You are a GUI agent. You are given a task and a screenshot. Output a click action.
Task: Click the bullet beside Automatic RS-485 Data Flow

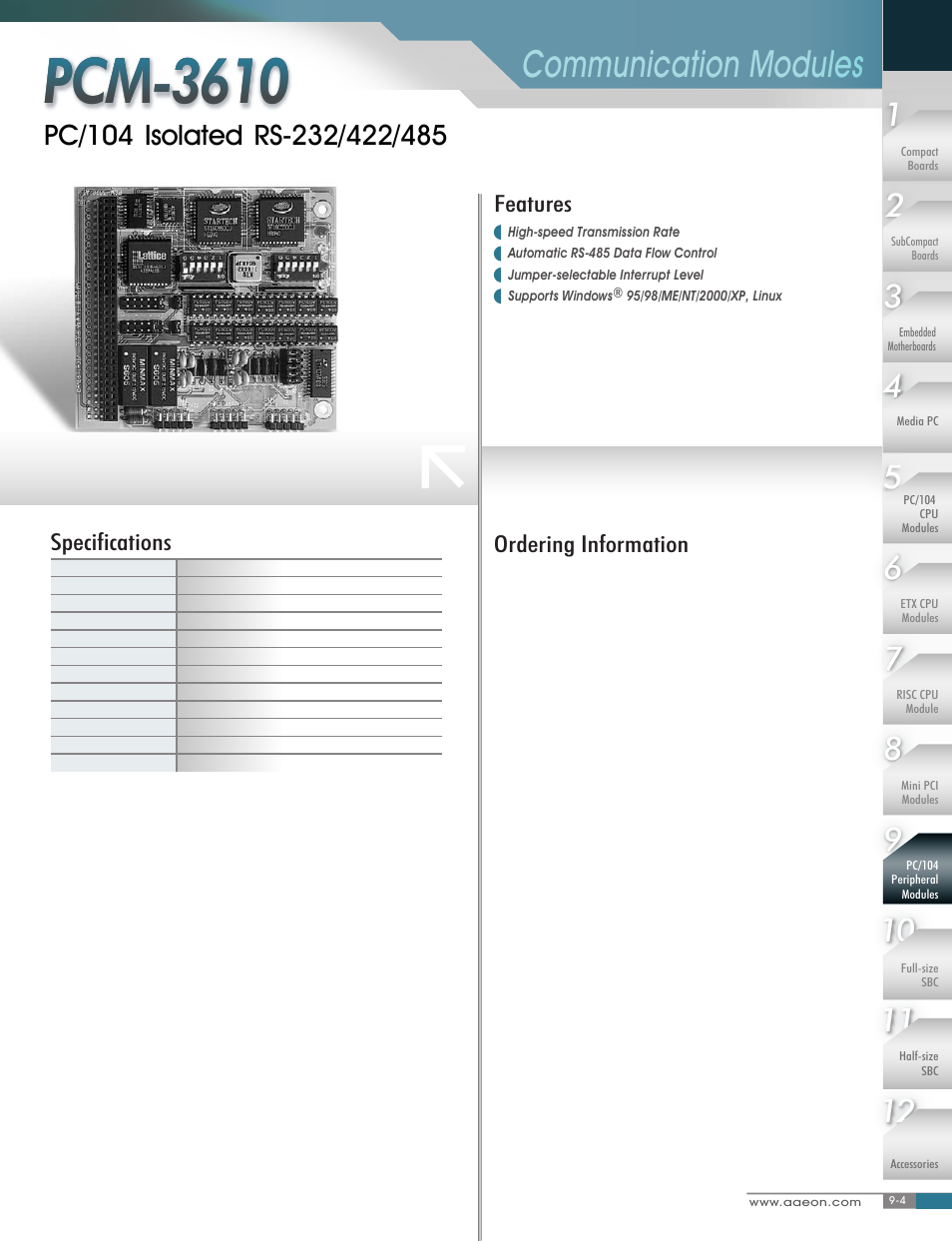pos(498,254)
